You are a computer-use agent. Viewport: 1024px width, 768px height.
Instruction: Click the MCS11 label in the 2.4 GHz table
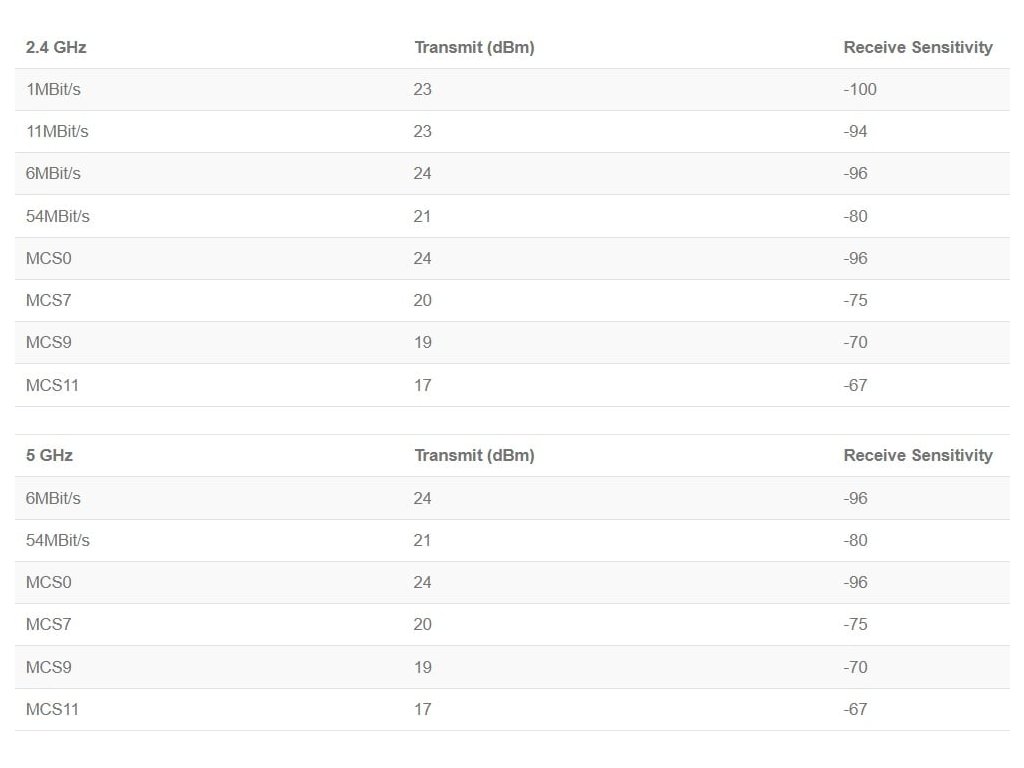[x=52, y=385]
